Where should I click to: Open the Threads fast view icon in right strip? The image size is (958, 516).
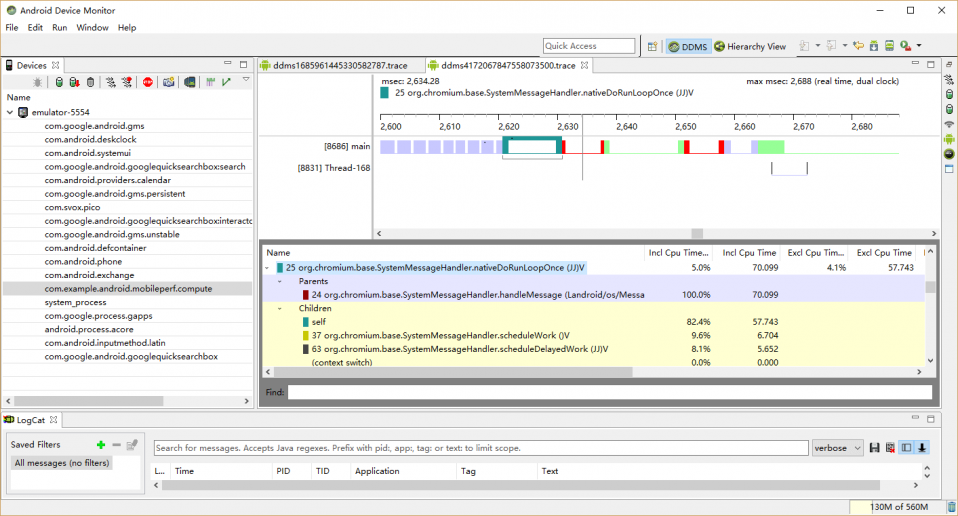[949, 79]
